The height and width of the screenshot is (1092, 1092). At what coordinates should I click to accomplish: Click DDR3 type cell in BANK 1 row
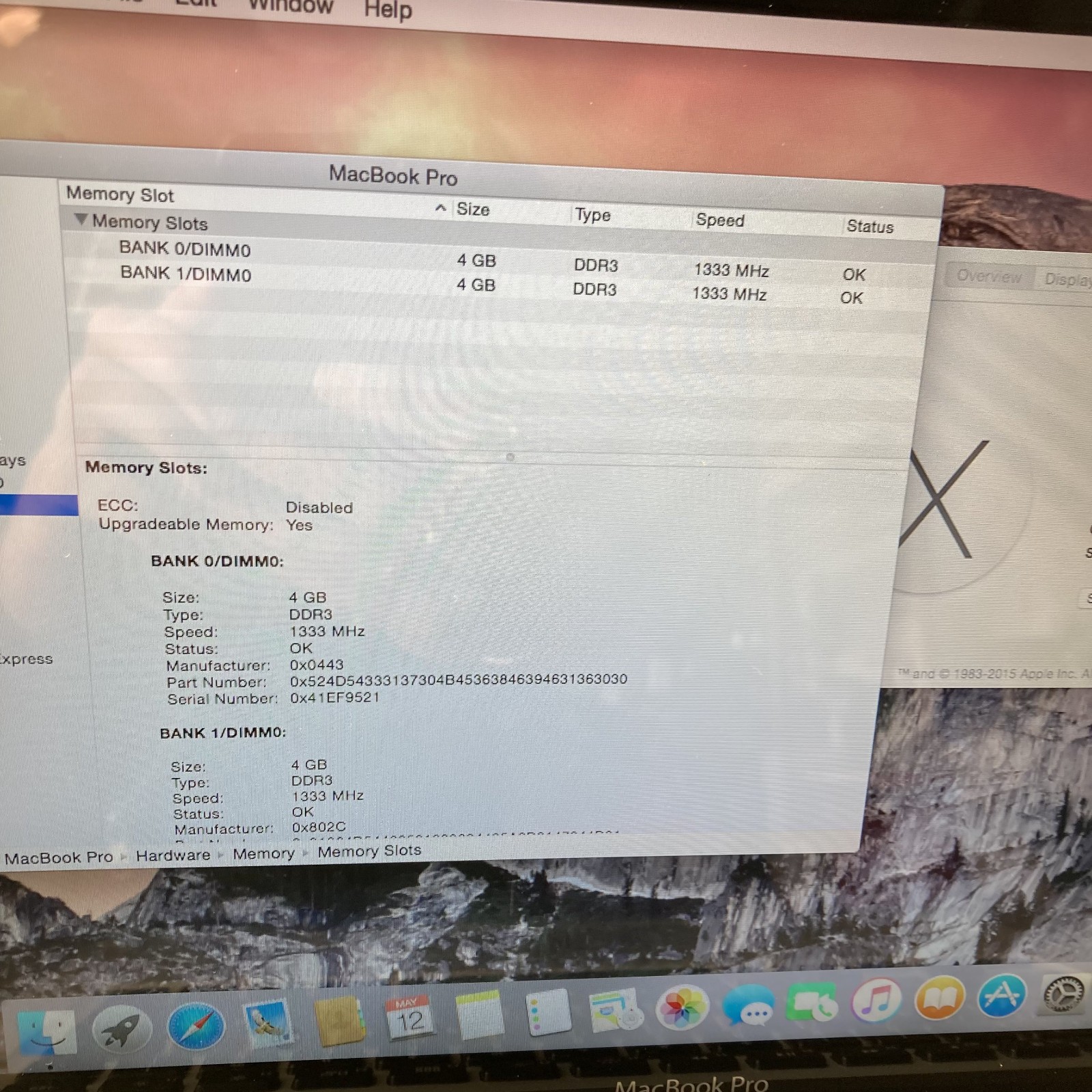594,289
